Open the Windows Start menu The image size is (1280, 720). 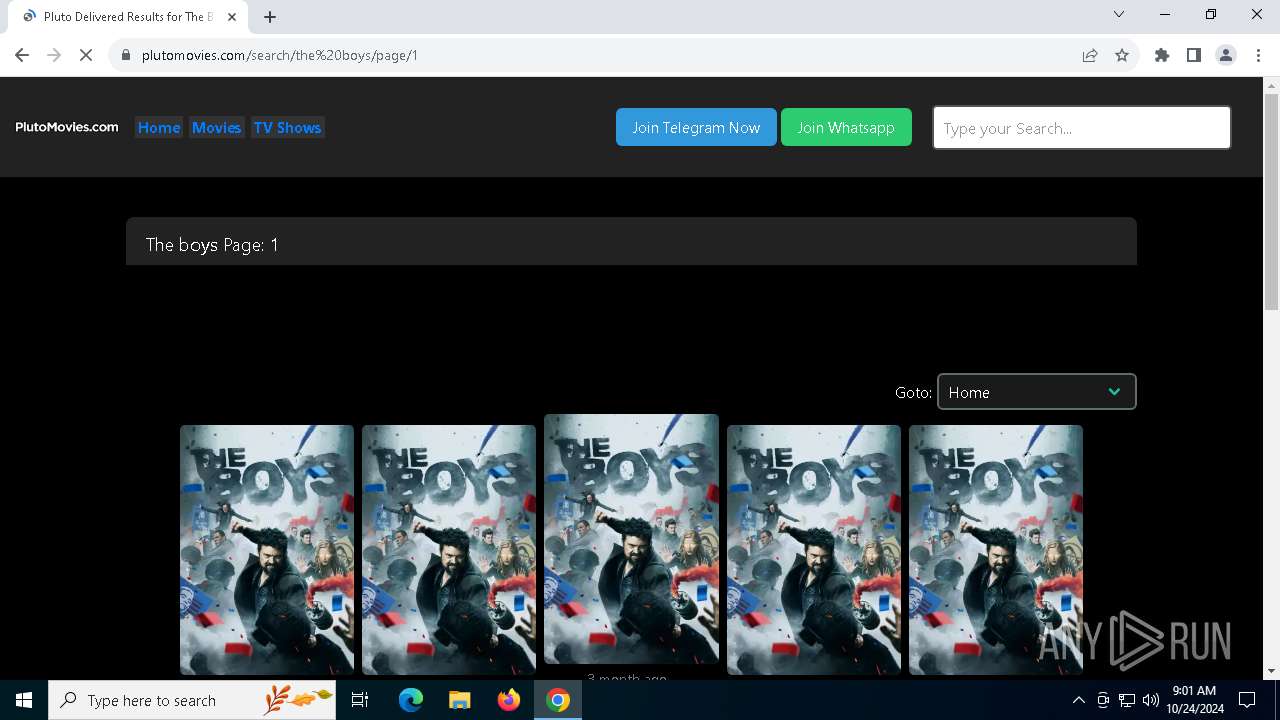point(24,700)
